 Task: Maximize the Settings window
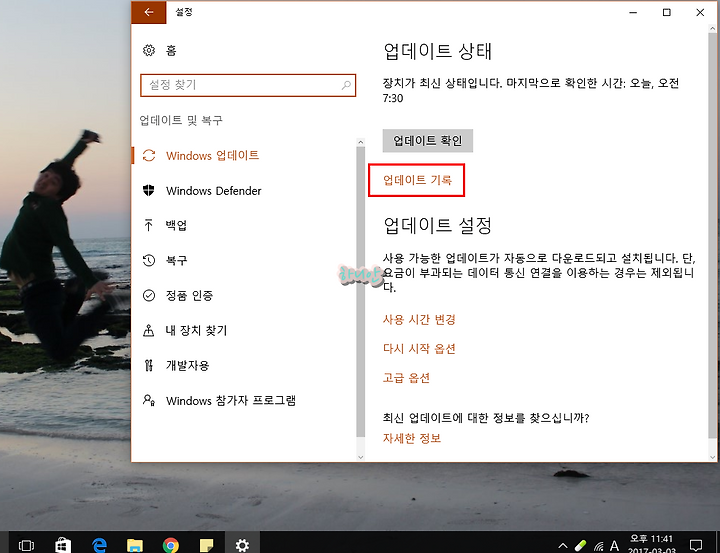pos(667,12)
